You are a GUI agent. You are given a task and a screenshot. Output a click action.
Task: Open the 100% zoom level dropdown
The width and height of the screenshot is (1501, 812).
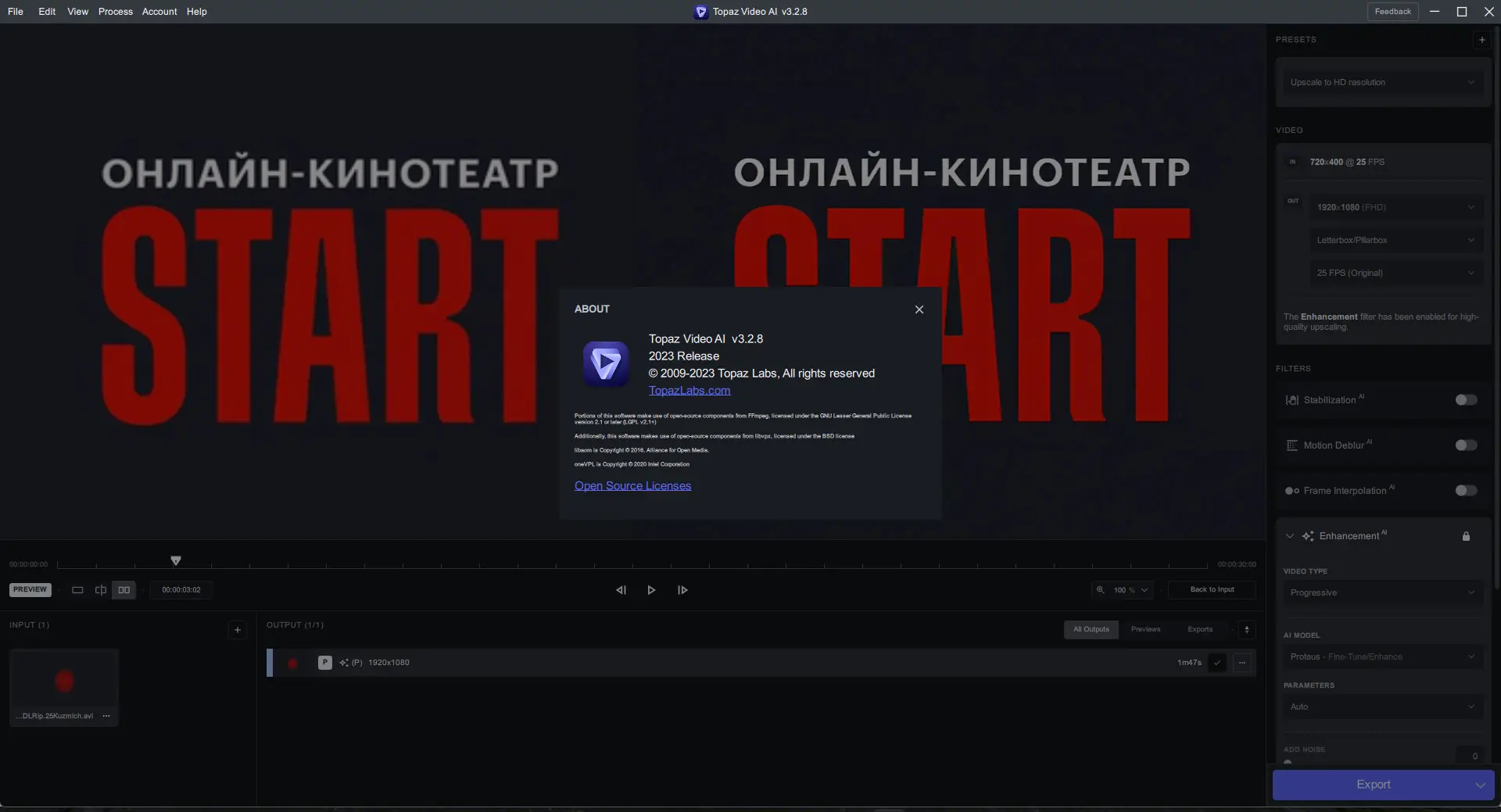pos(1130,590)
